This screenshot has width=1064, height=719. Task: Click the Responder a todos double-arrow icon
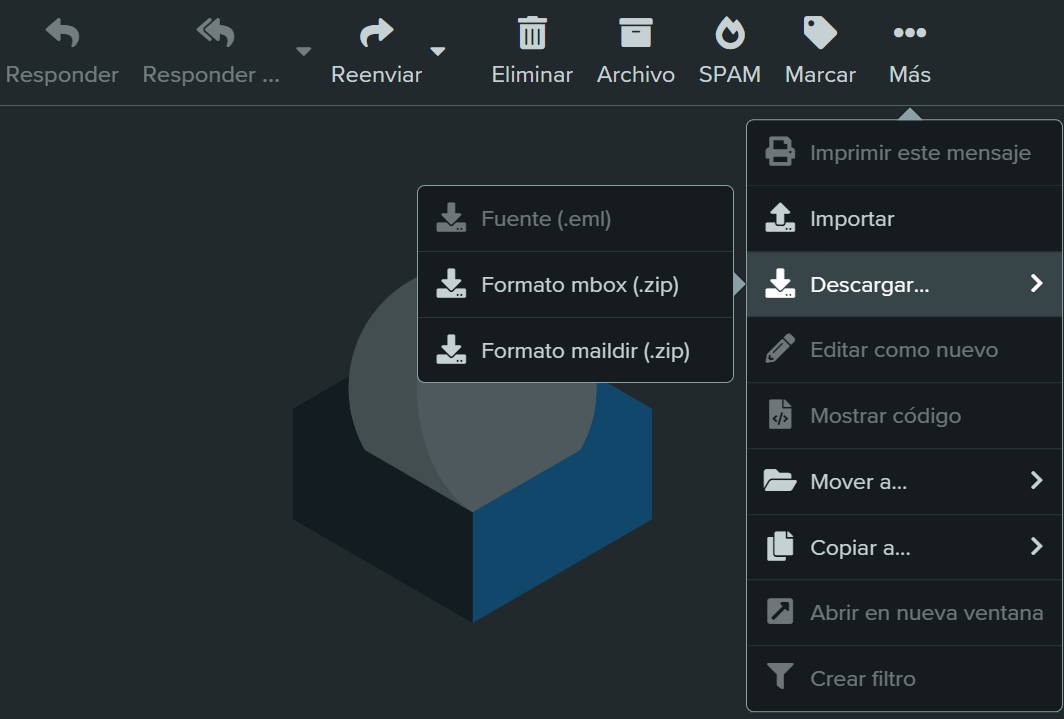pos(215,33)
